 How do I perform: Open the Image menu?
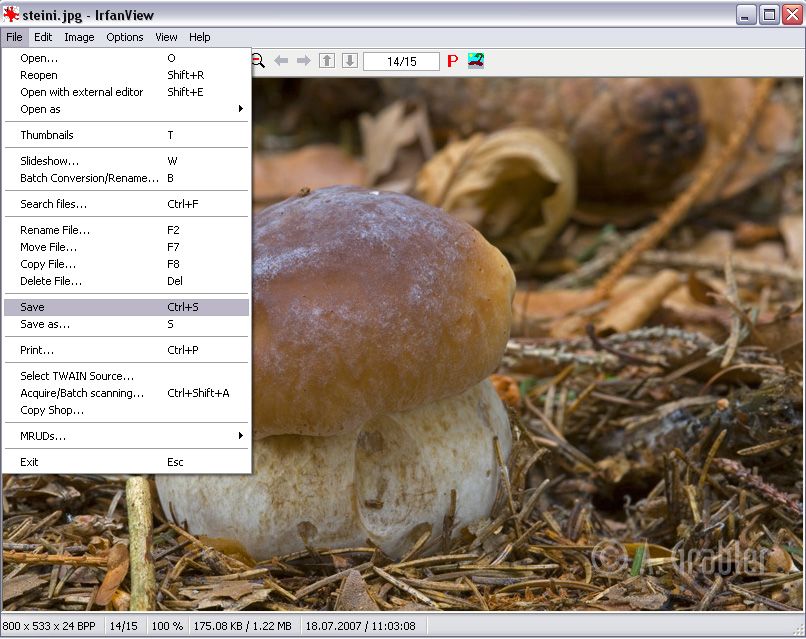79,37
